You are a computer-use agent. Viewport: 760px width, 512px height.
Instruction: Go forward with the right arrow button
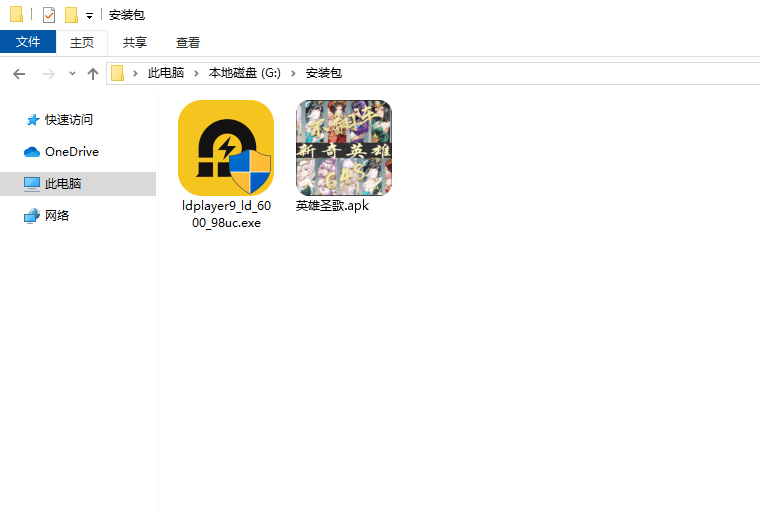48,74
